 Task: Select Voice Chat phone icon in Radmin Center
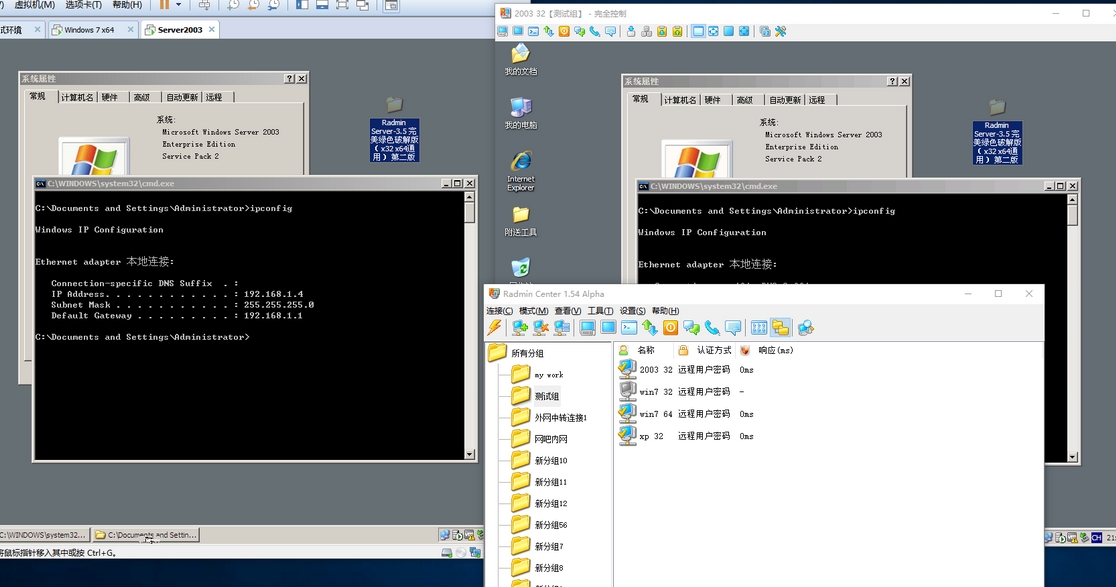click(x=712, y=327)
